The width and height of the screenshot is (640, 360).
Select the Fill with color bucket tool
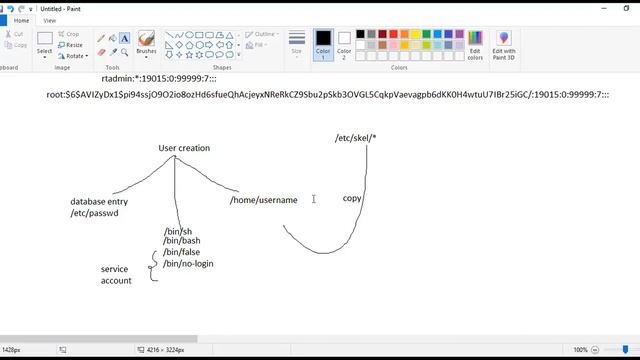[x=113, y=38]
